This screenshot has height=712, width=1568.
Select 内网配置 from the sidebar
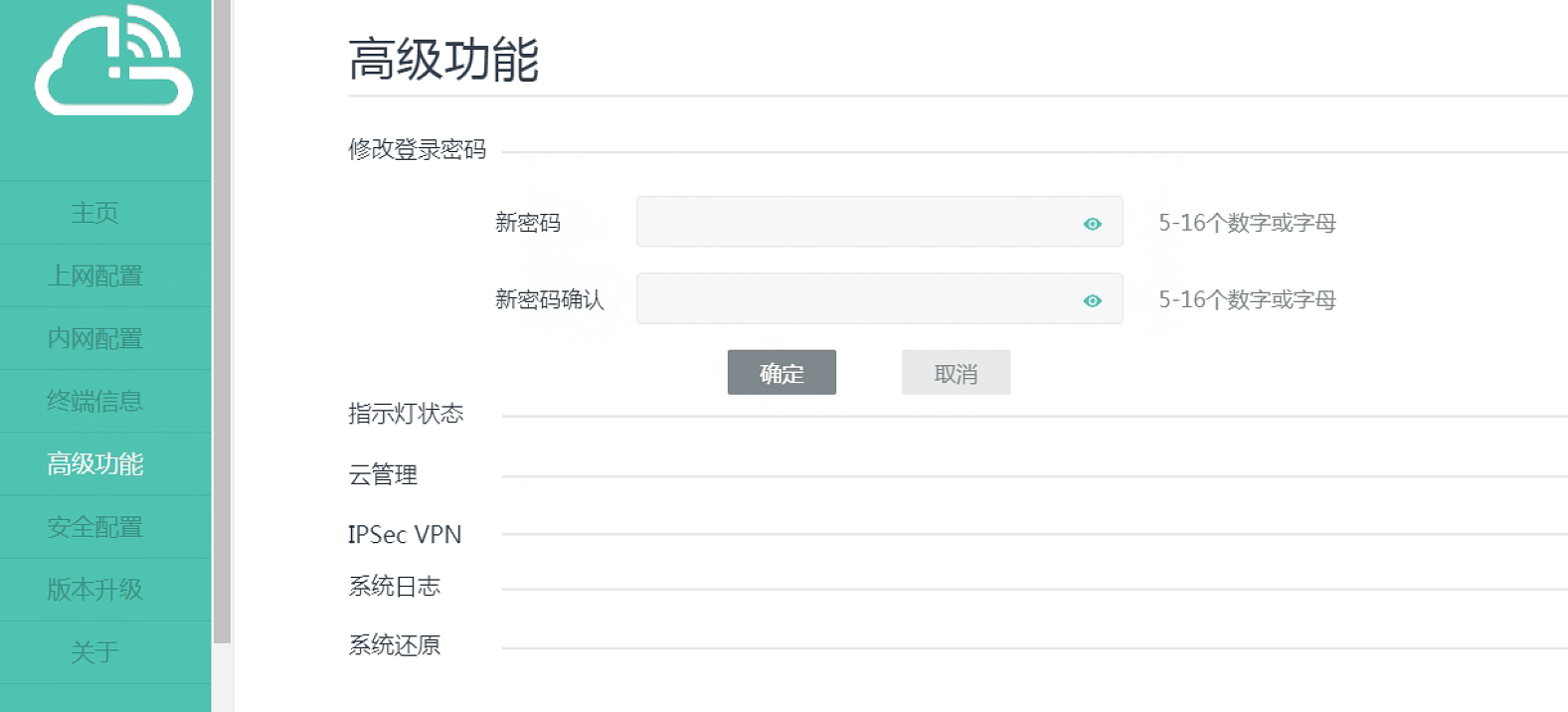(x=95, y=339)
